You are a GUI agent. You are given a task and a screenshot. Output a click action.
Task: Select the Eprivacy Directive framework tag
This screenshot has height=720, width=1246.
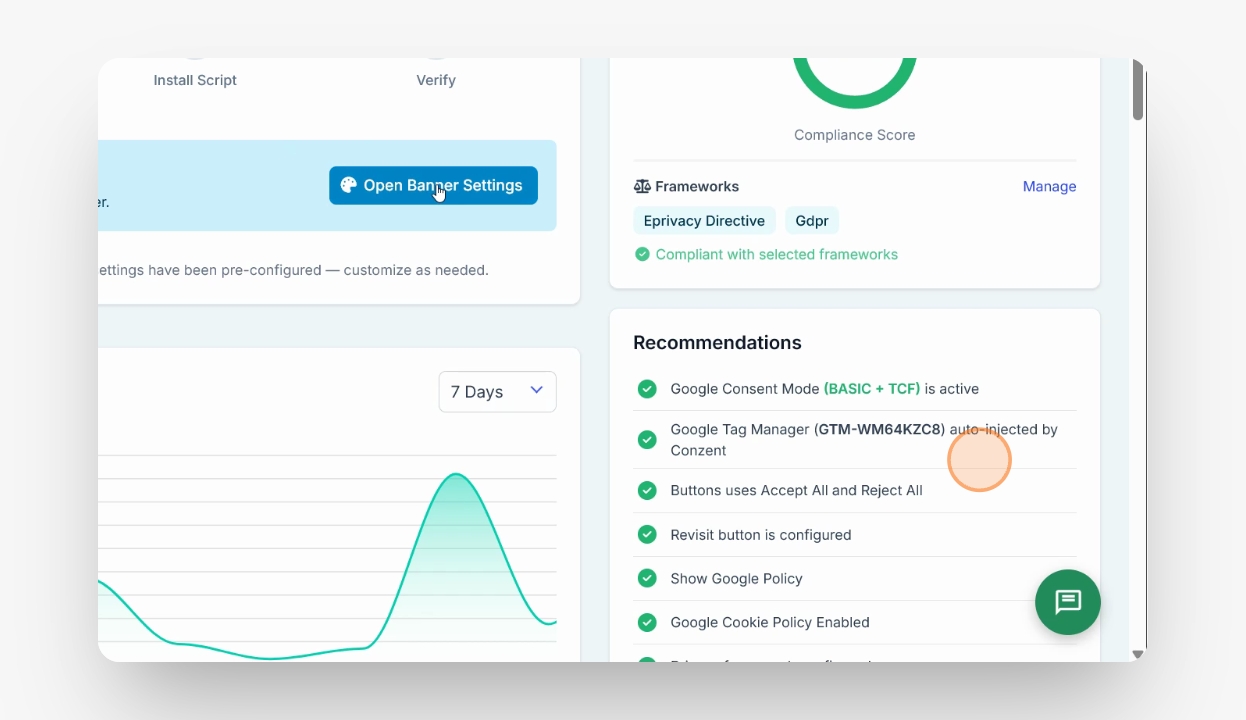pos(704,221)
